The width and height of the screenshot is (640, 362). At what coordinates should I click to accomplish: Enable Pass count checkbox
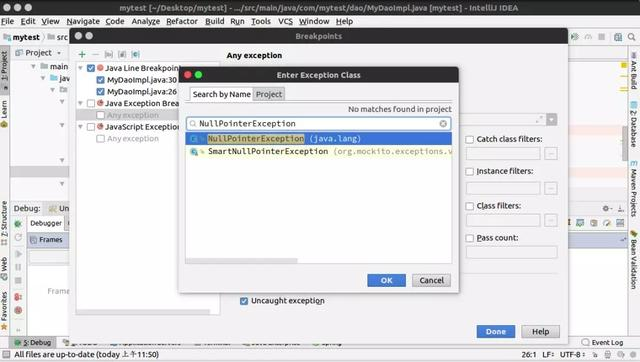coord(470,238)
